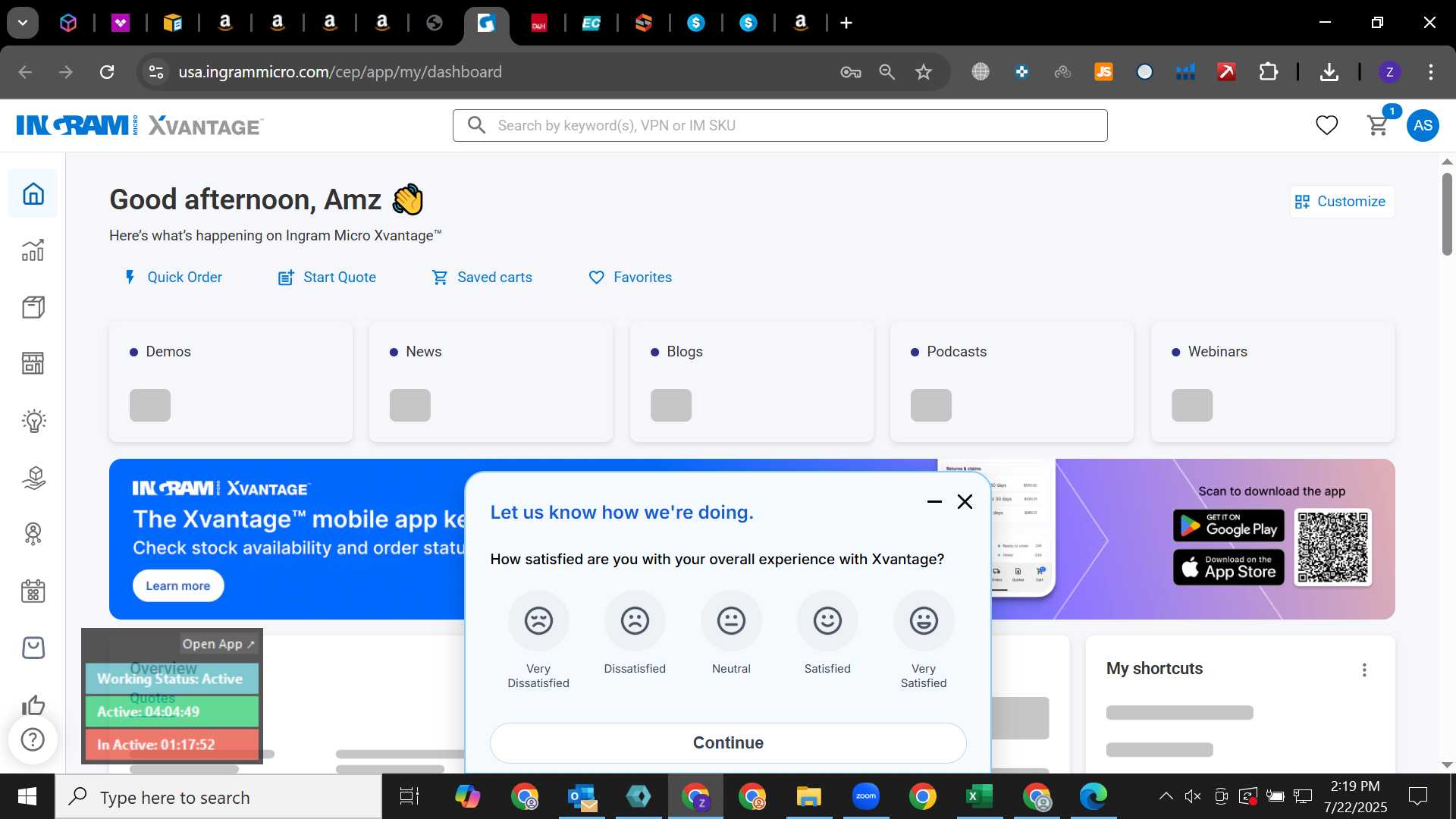Open the Podcasts card
1456x819 pixels.
(1012, 382)
